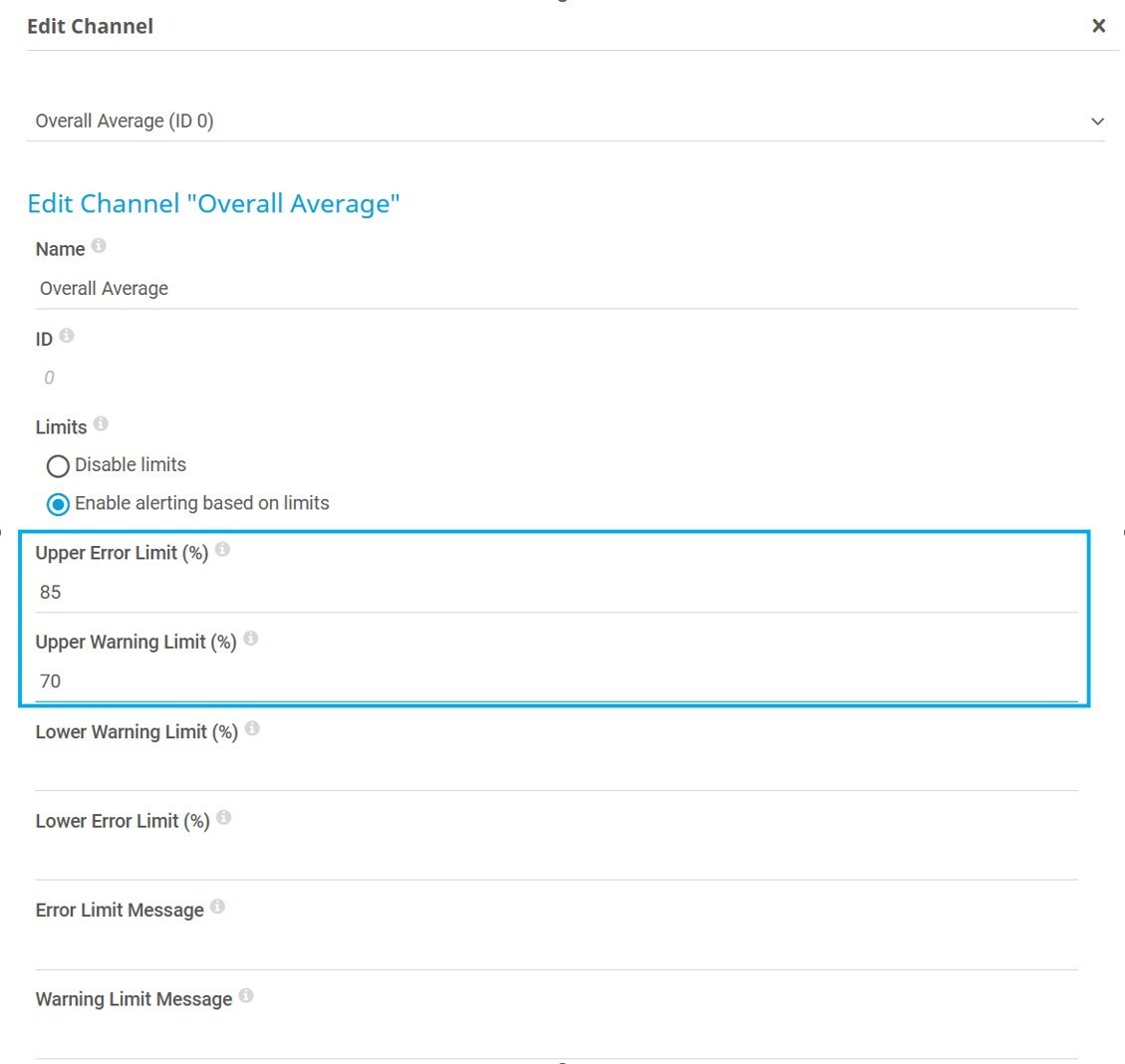Screen dimensions: 1125x1064
Task: Click the Name field containing Overall Average
Action: (x=556, y=289)
